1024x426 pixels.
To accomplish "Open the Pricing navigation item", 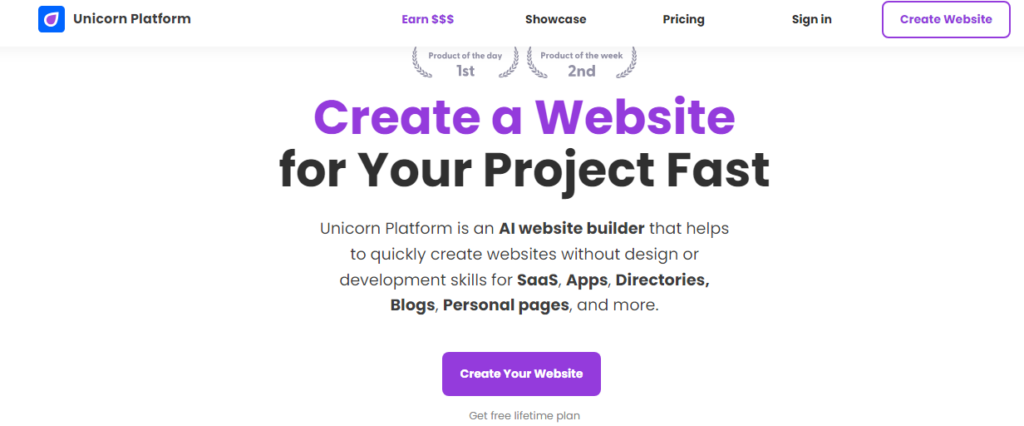I will pyautogui.click(x=683, y=19).
